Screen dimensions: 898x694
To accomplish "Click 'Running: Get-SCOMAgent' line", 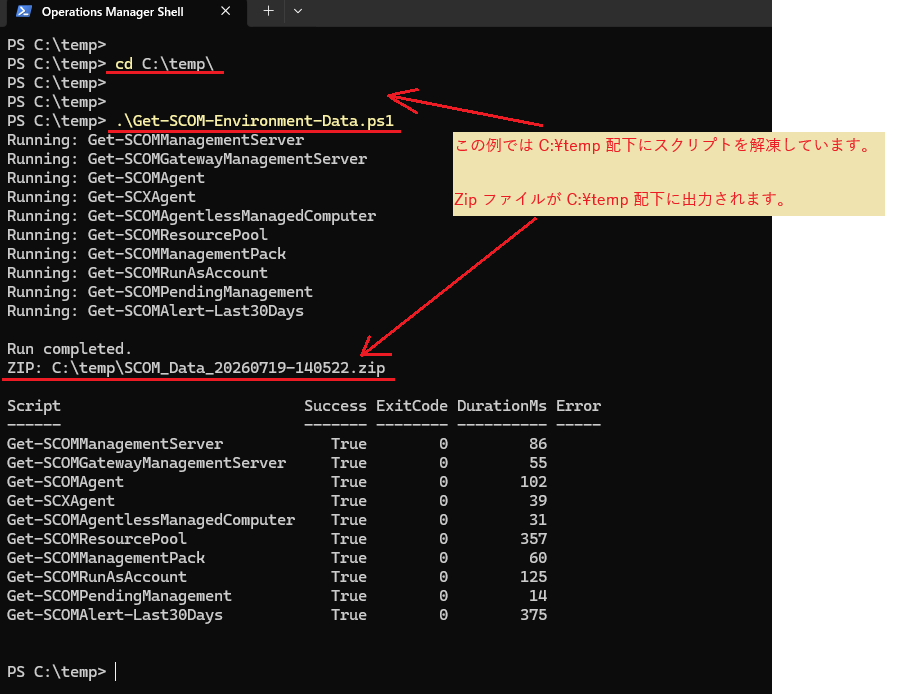I will [105, 178].
